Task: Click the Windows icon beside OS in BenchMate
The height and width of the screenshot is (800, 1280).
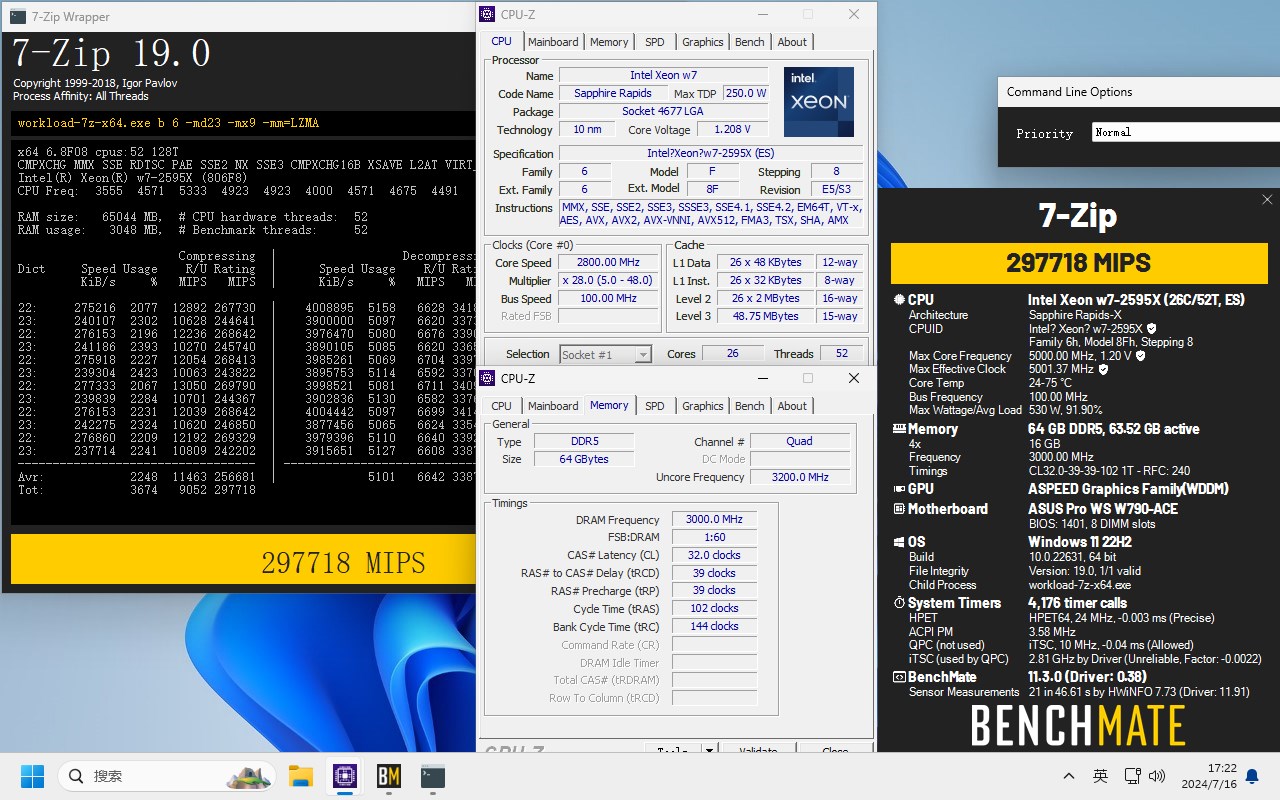Action: 899,542
